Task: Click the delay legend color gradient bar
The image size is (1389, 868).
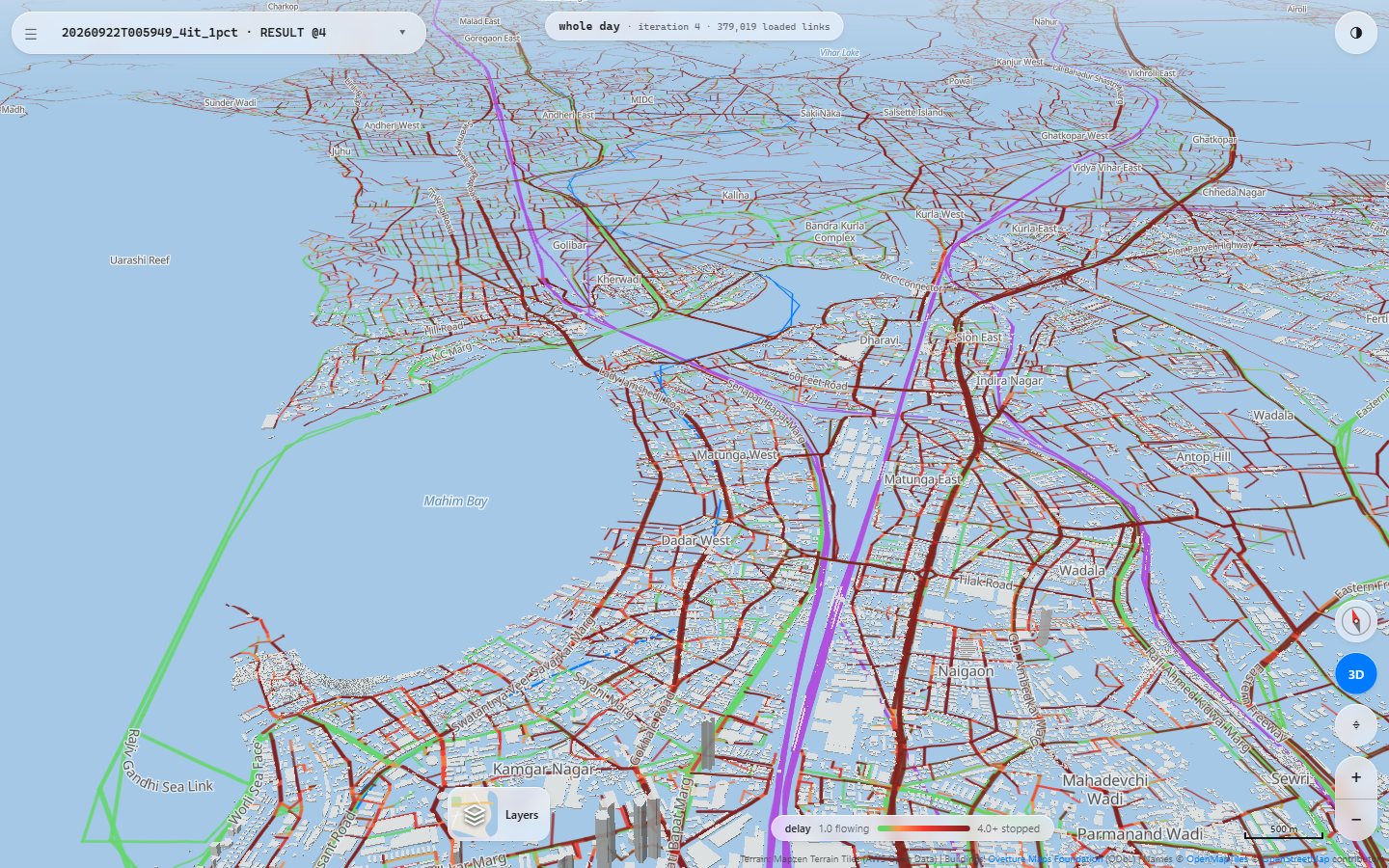Action: point(923,828)
